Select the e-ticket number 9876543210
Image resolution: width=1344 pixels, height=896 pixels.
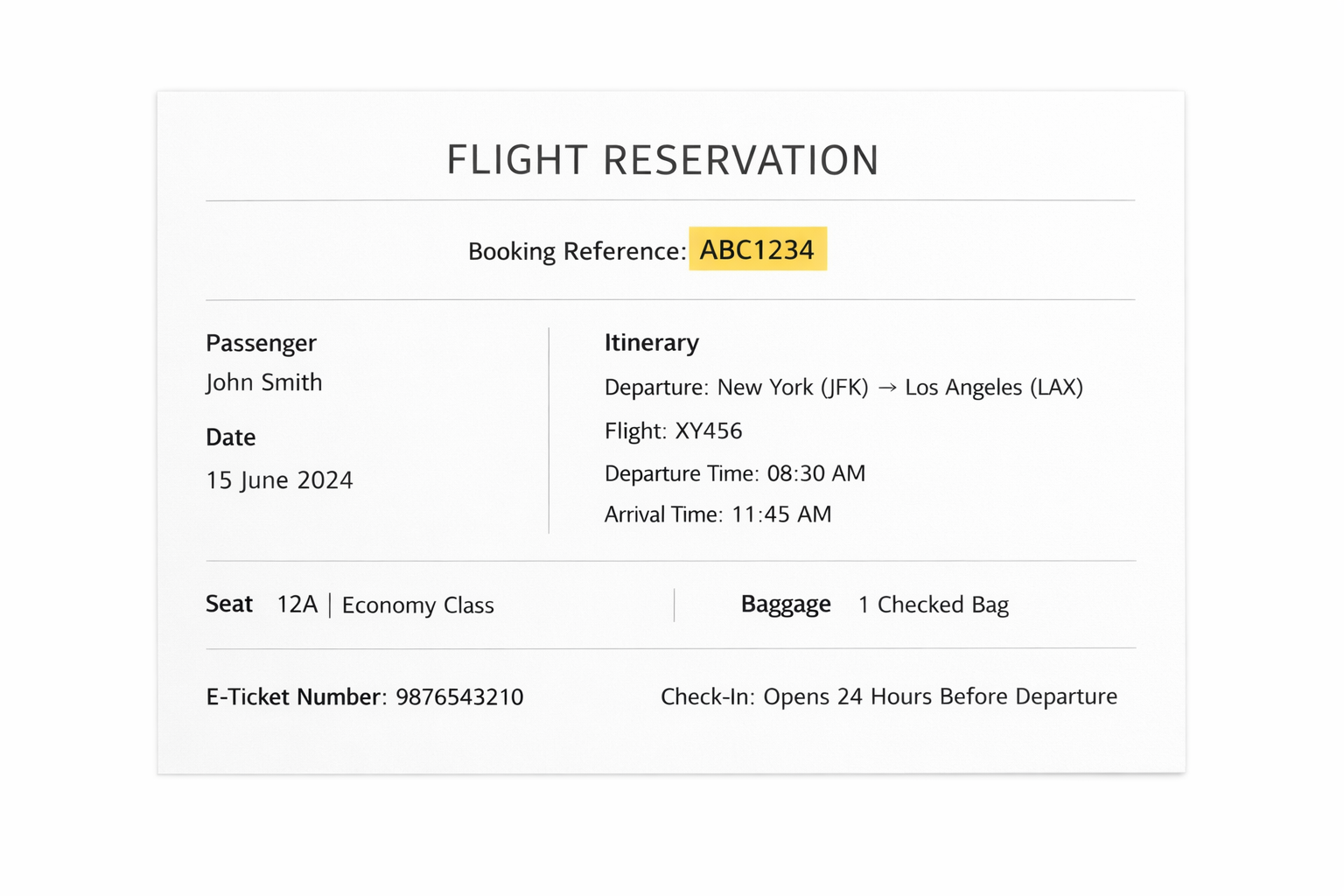click(x=459, y=697)
